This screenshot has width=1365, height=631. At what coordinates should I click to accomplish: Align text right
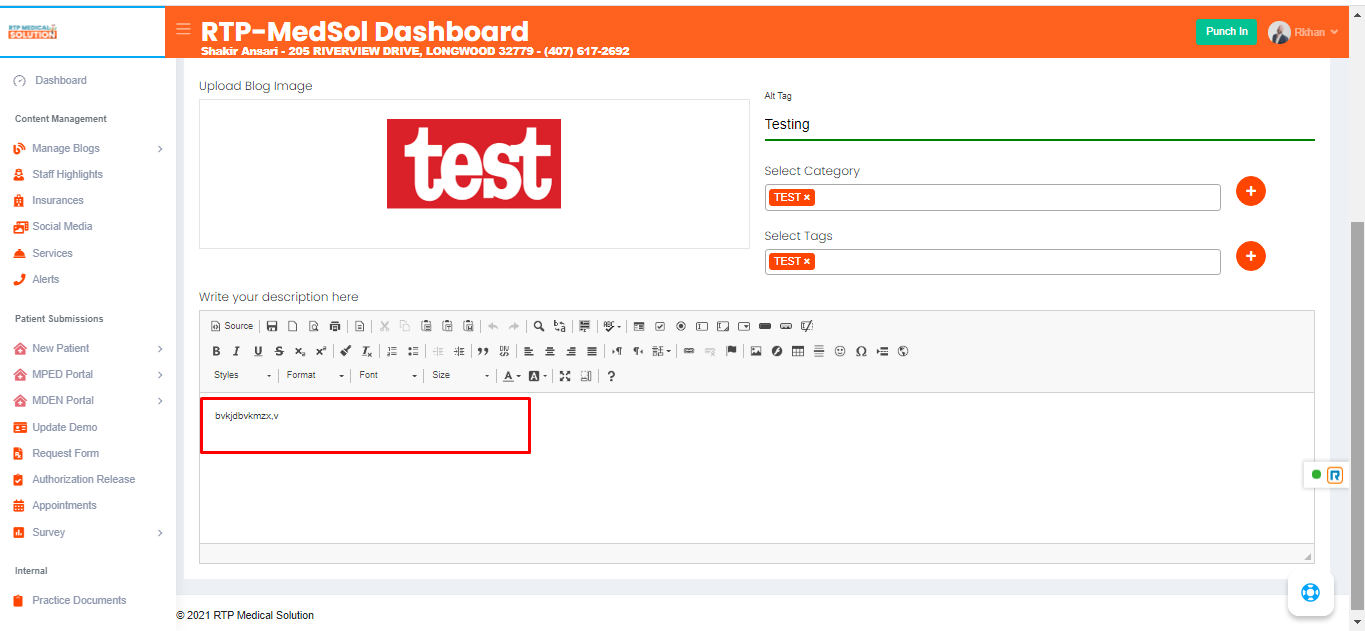(x=571, y=351)
